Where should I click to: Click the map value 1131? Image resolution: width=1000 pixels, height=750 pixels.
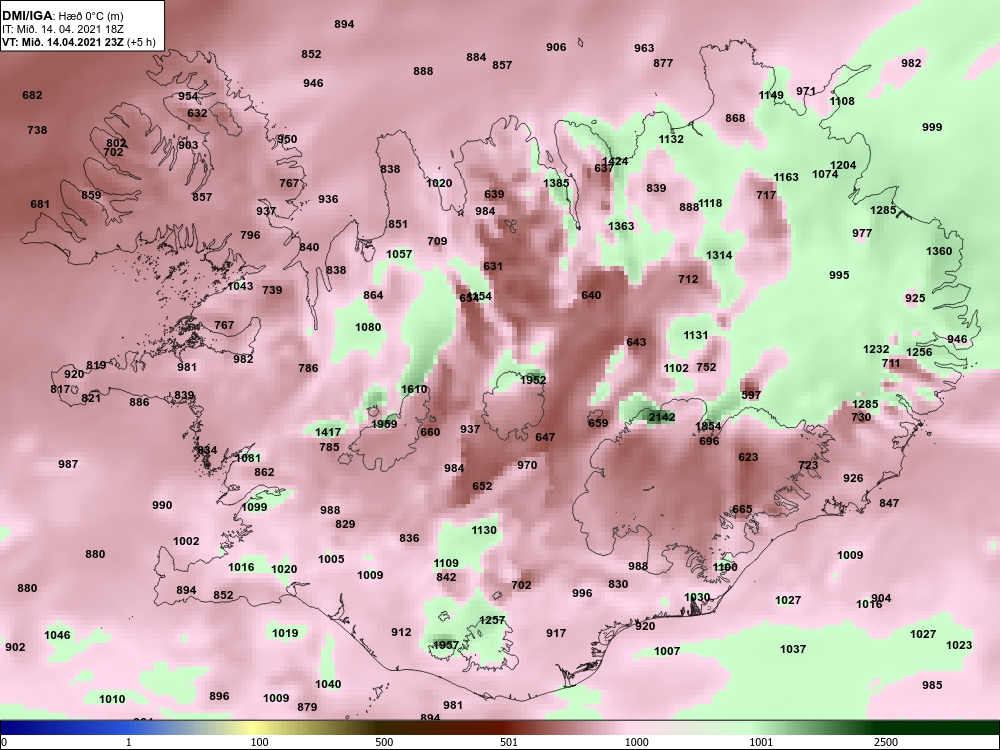pyautogui.click(x=696, y=335)
